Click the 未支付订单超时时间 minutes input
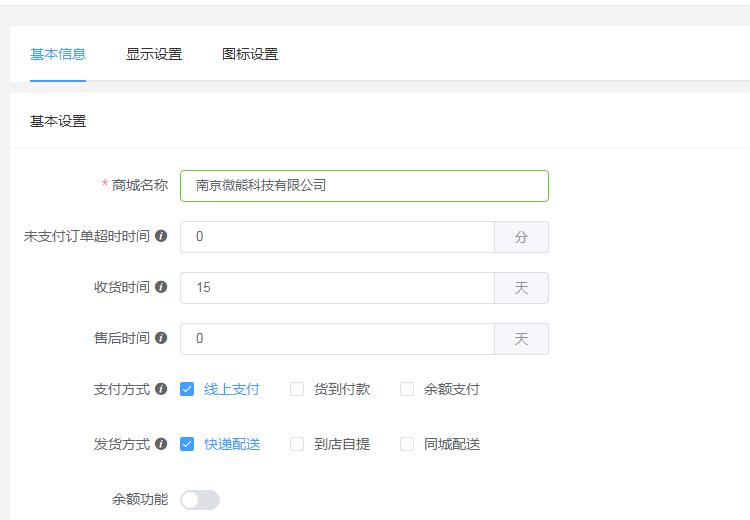Screen dimensions: 750x520 point(337,237)
